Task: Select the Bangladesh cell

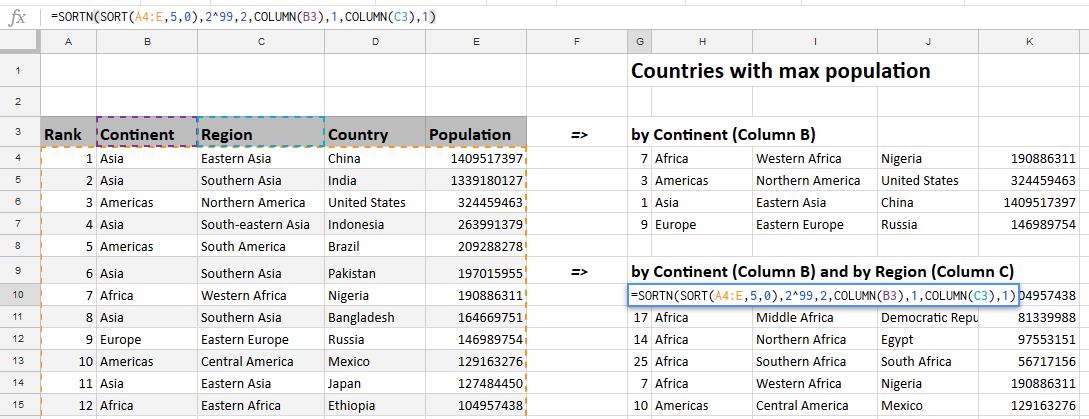Action: click(x=375, y=318)
